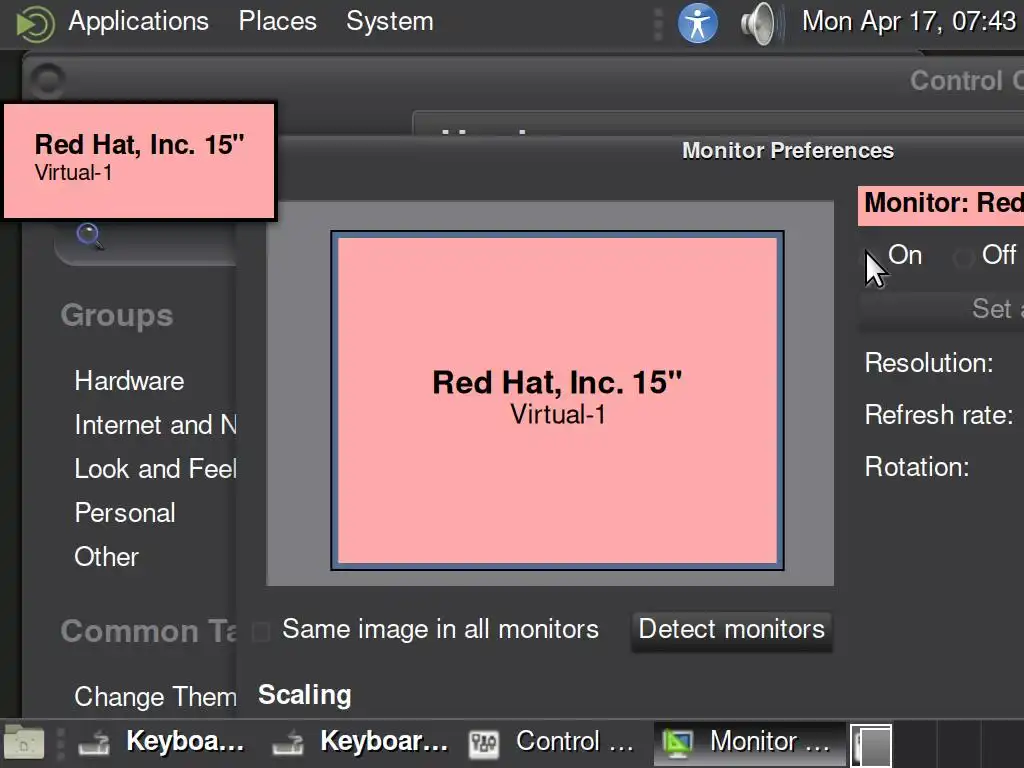
Task: Open the Places menu
Action: [278, 22]
